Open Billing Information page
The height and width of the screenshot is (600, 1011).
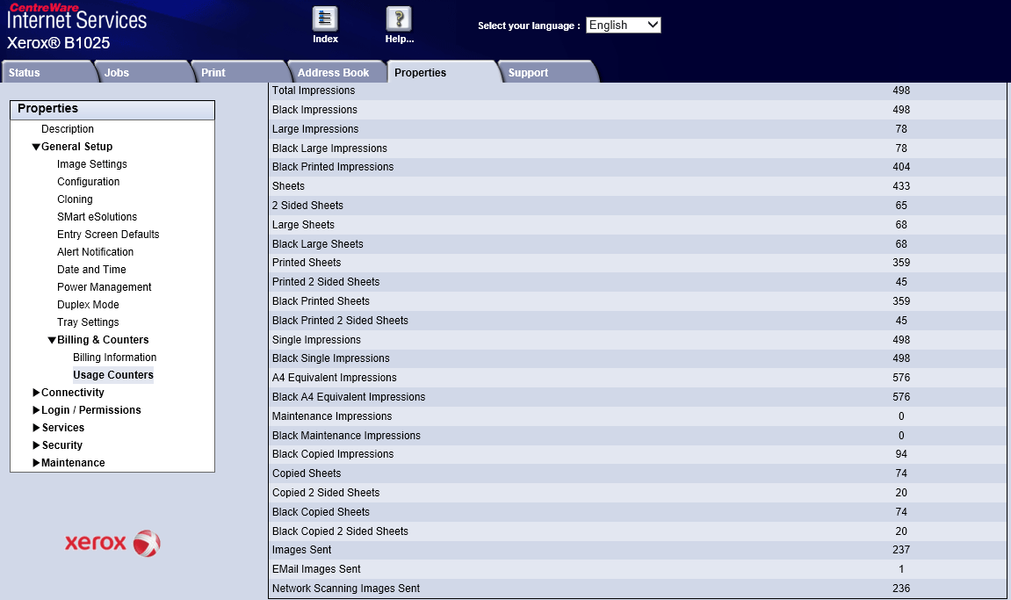(115, 357)
